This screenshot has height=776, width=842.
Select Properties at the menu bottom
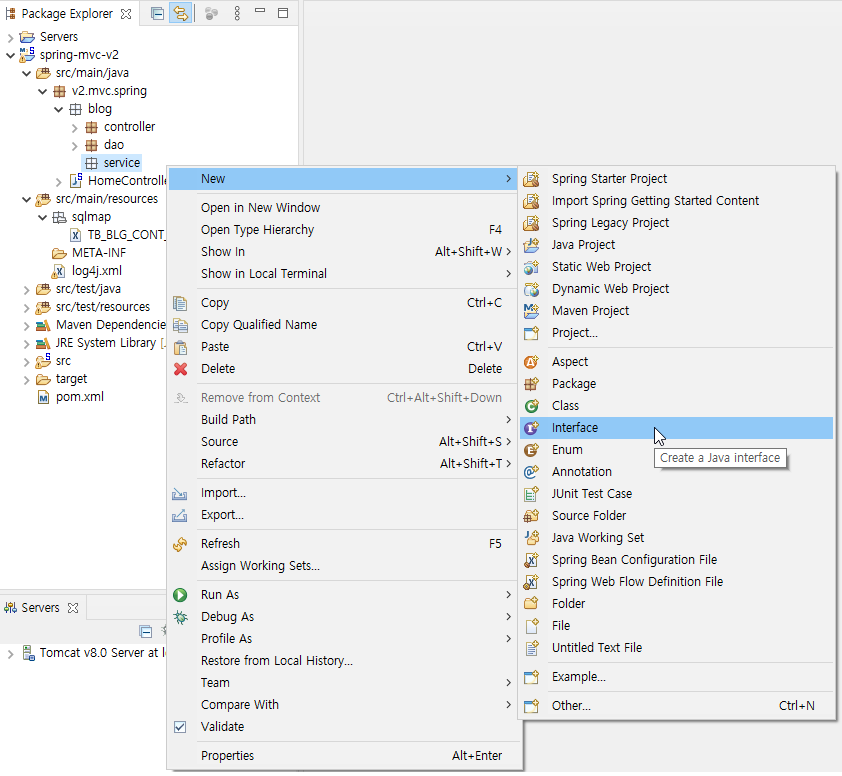(x=344, y=756)
